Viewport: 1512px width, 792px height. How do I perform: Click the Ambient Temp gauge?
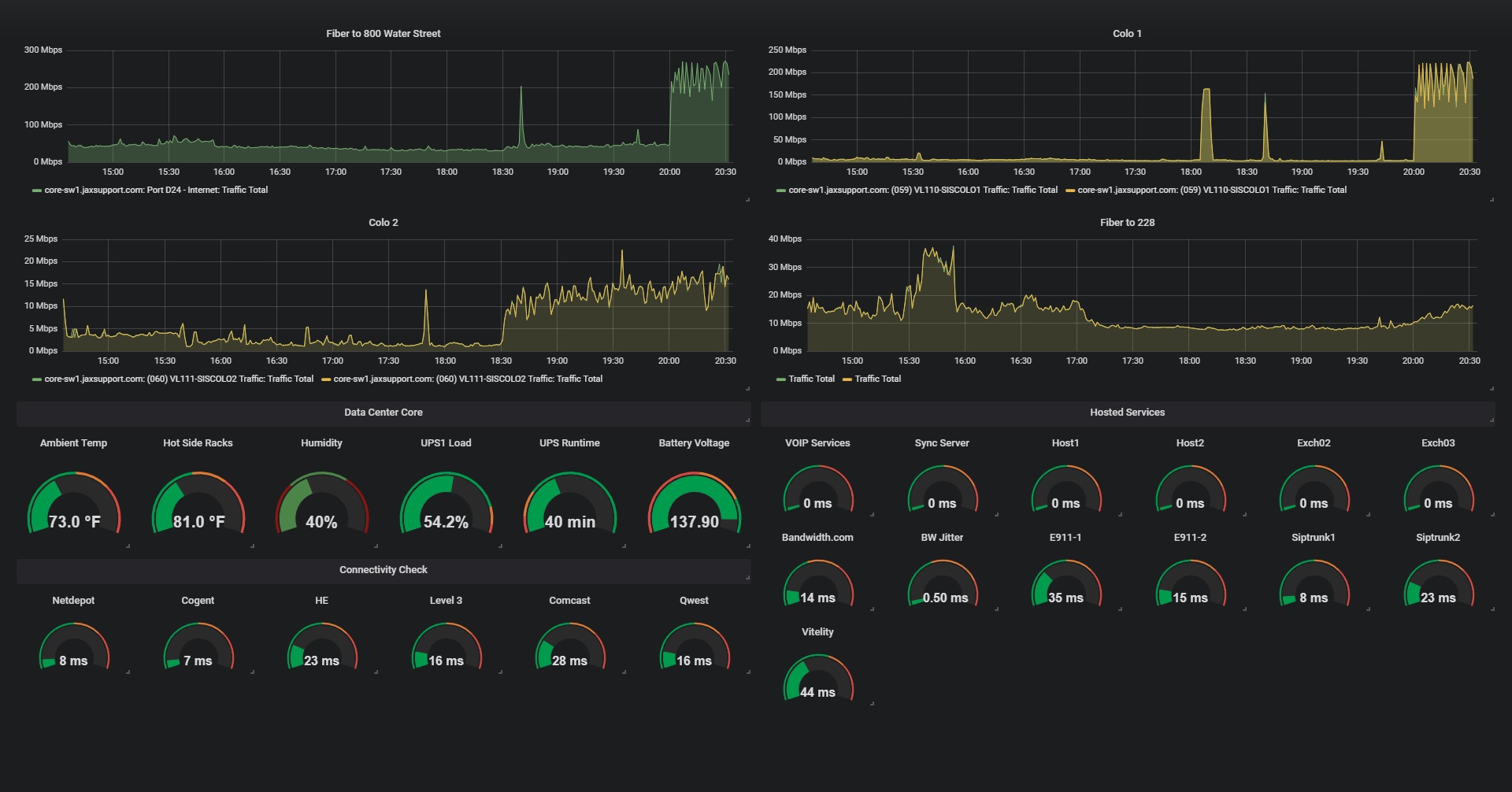(x=75, y=504)
